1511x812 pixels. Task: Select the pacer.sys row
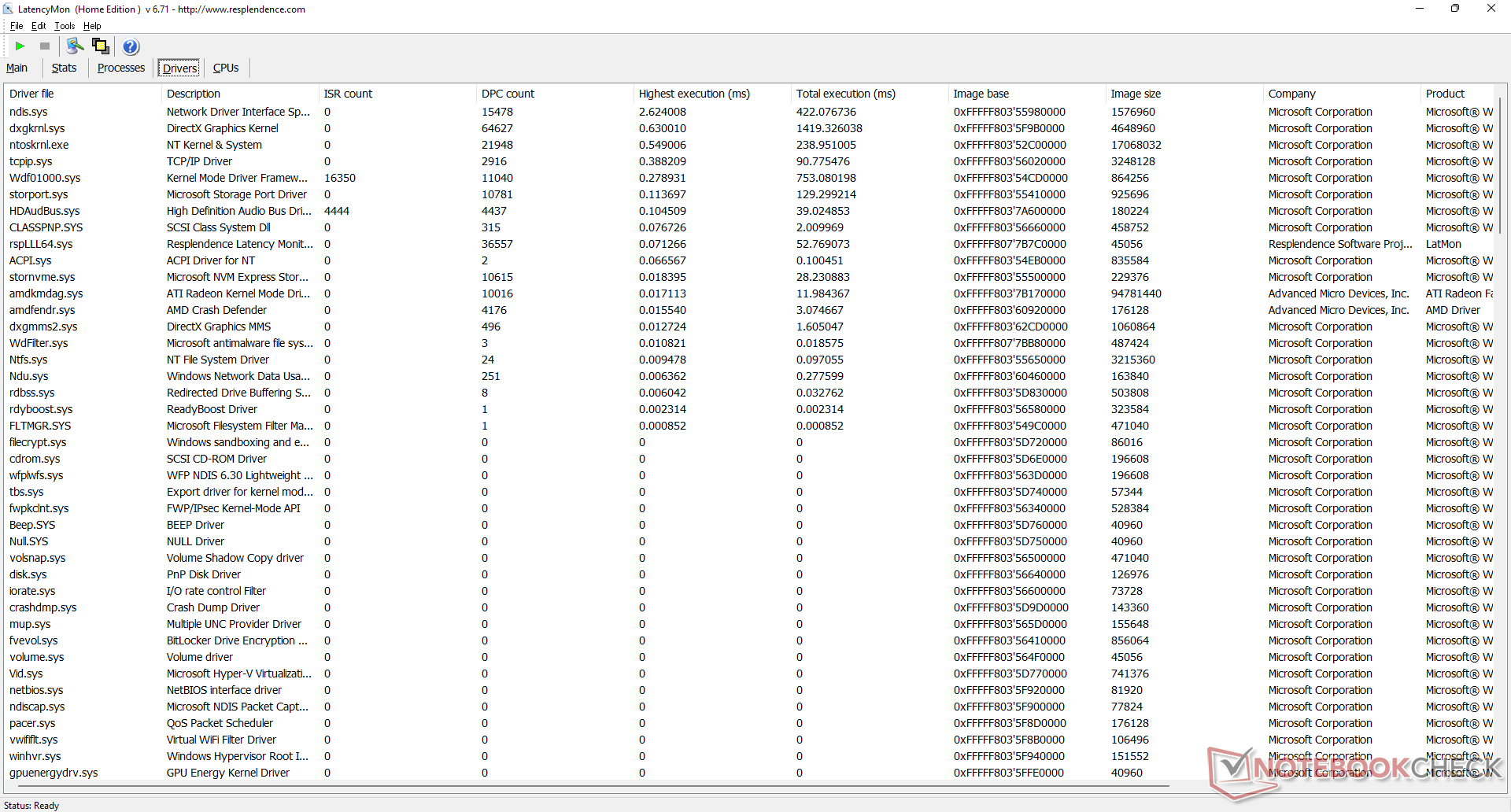pyautogui.click(x=748, y=723)
